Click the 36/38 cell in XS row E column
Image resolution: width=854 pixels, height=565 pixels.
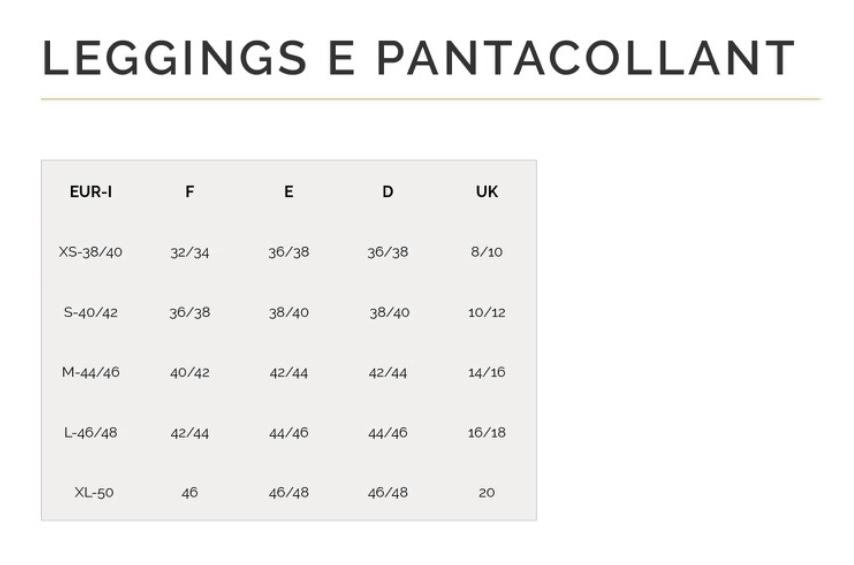click(288, 252)
